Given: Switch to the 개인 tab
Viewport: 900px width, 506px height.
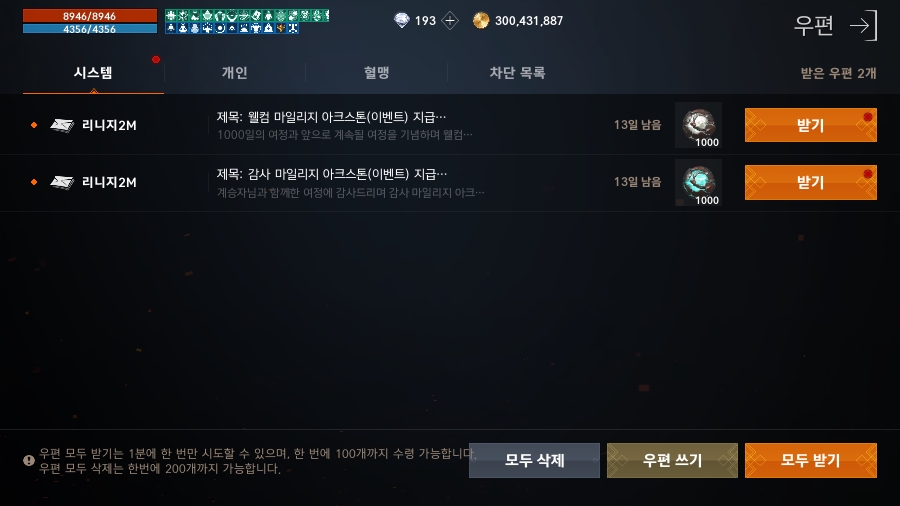Looking at the screenshot, I should [x=235, y=73].
